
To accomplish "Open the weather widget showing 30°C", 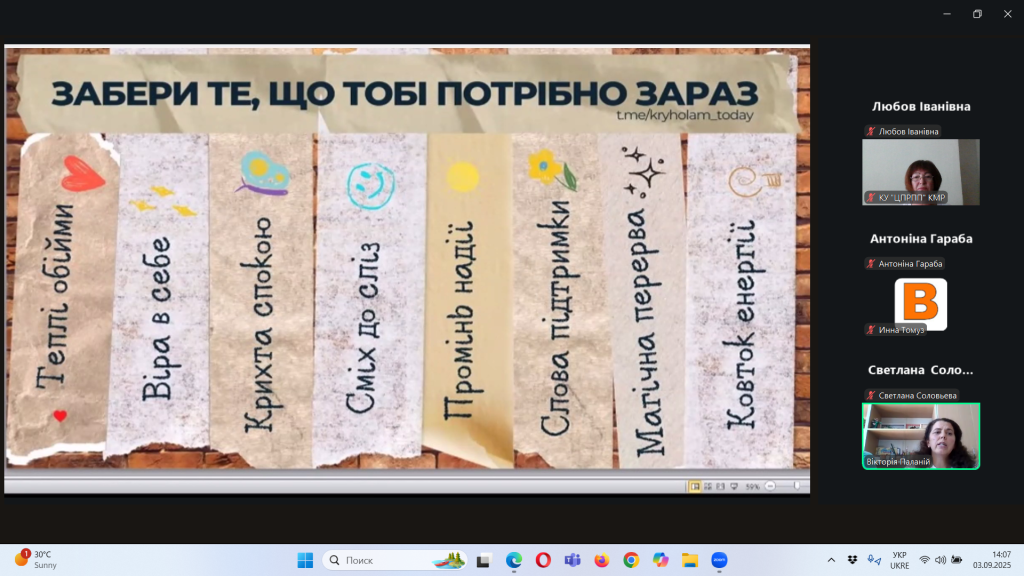I will coord(36,560).
